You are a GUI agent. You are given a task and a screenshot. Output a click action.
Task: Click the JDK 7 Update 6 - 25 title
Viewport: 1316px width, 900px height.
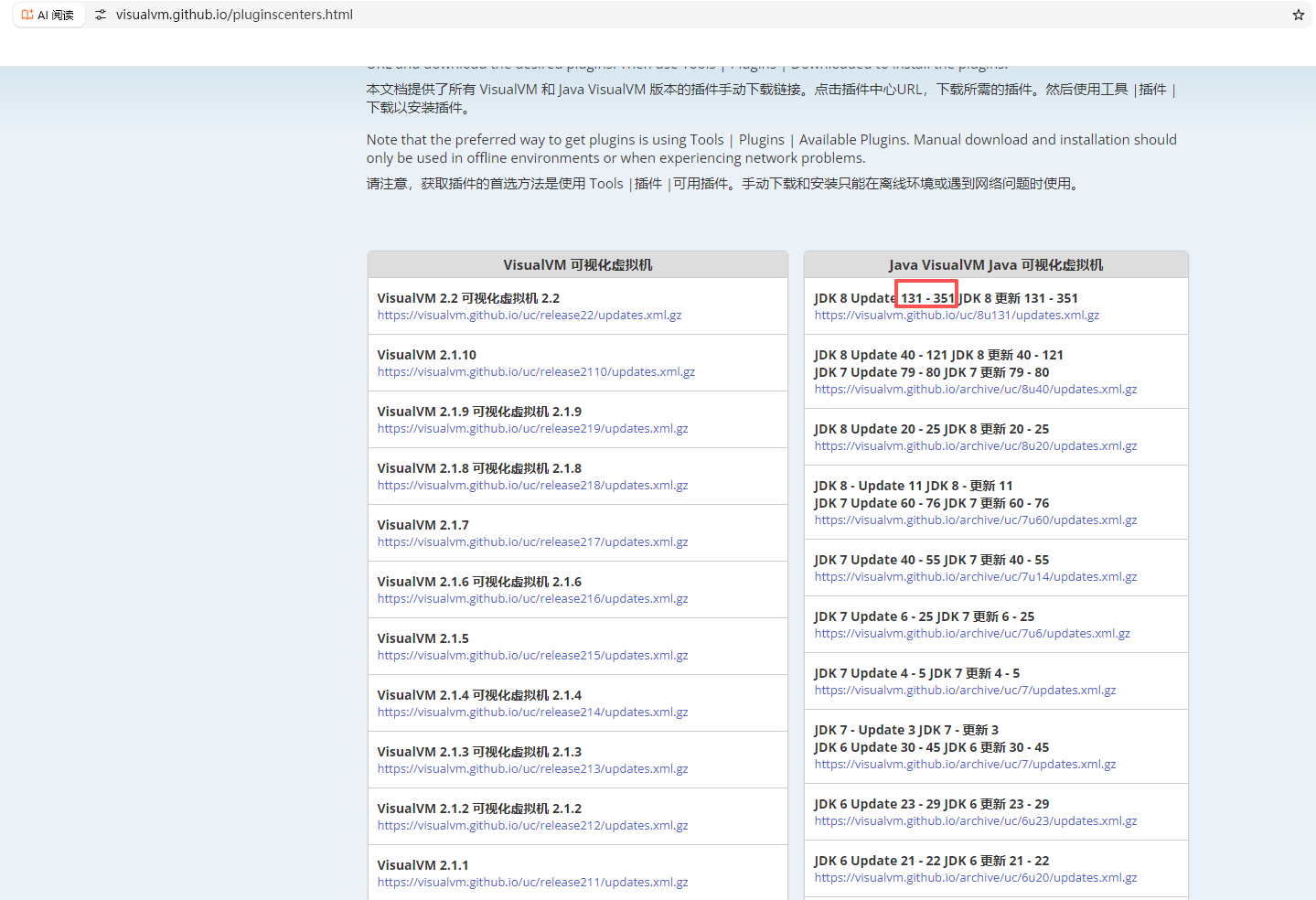pos(924,616)
